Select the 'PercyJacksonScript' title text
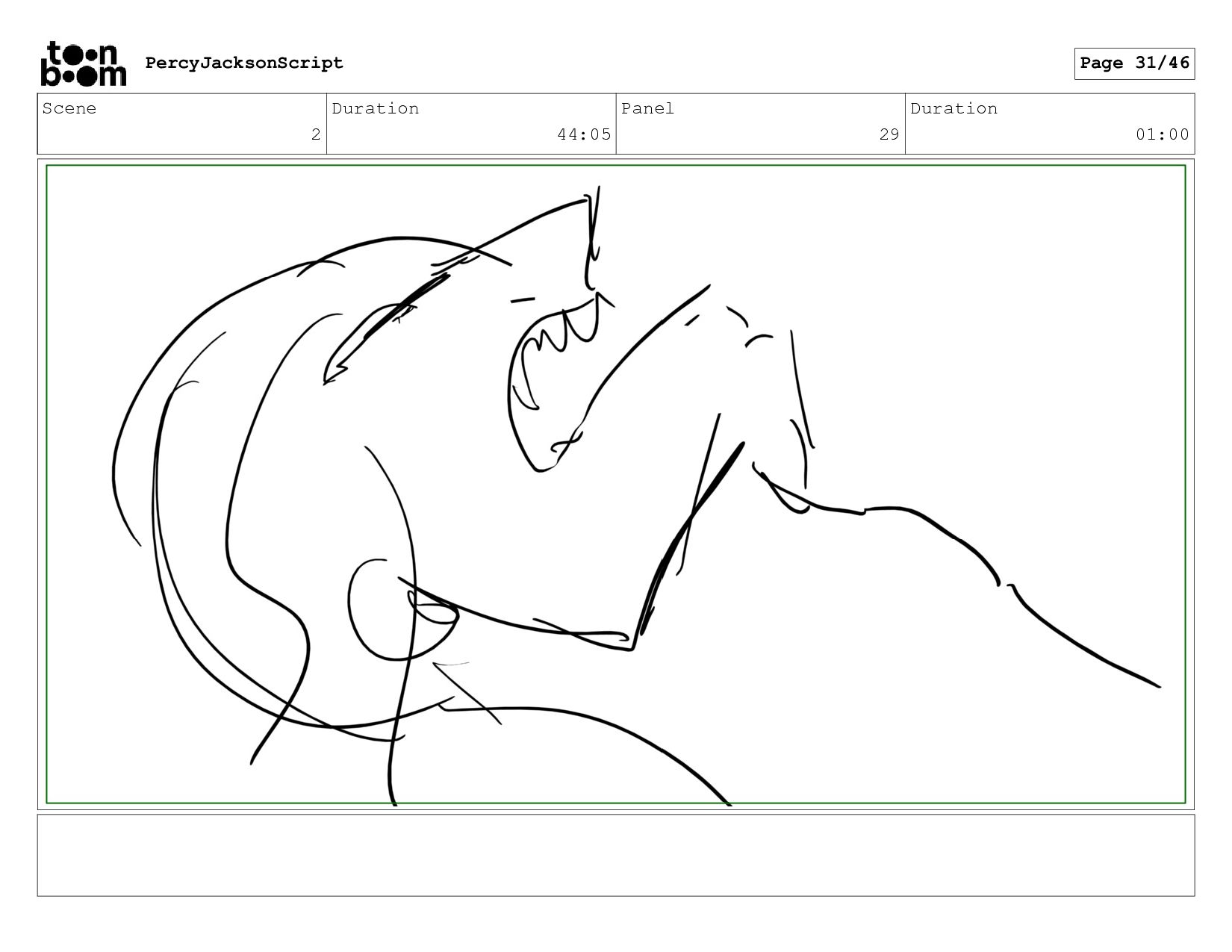Screen dimensions: 1232x952 click(244, 63)
